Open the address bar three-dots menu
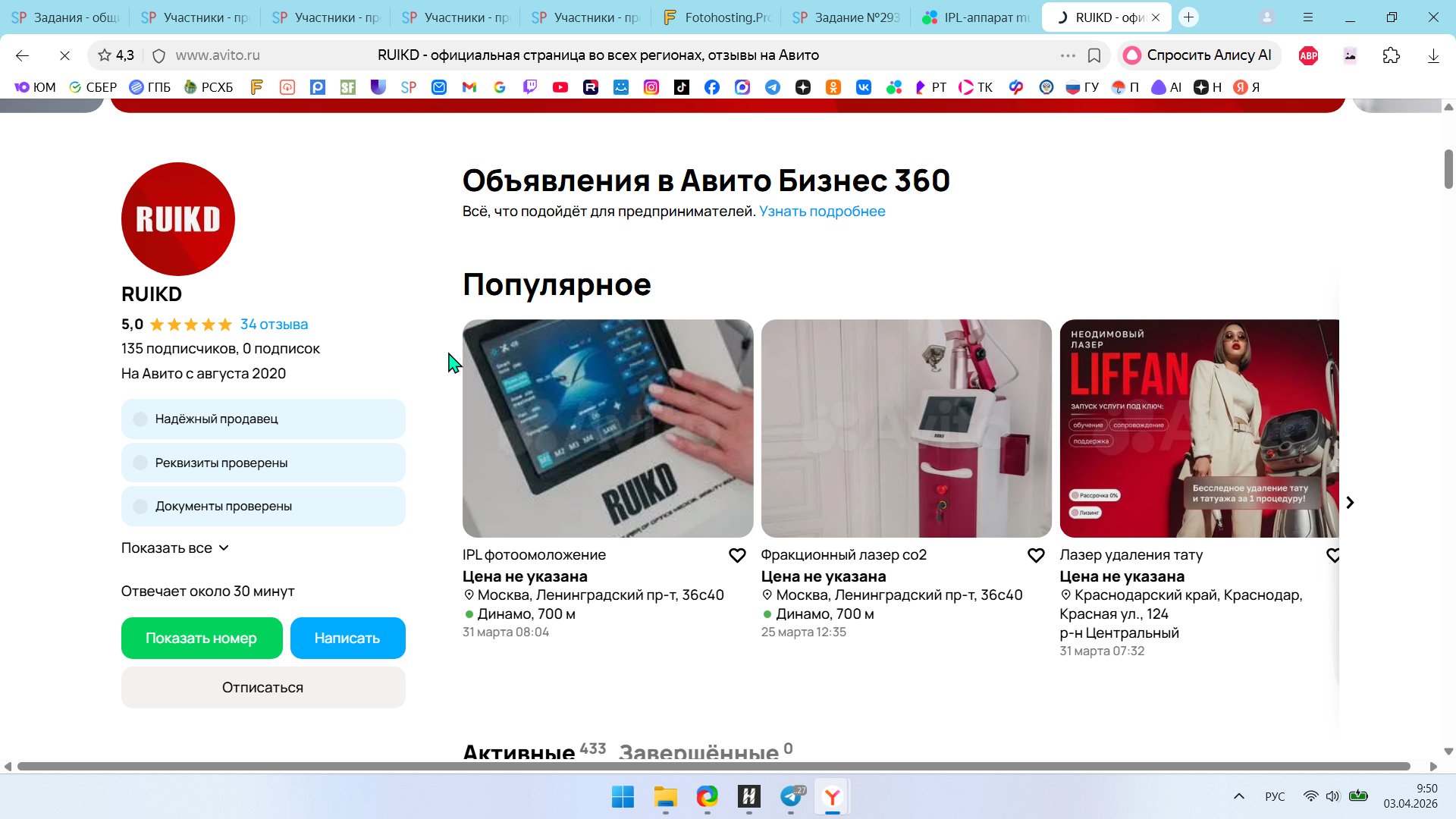This screenshot has height=819, width=1456. click(x=1068, y=55)
